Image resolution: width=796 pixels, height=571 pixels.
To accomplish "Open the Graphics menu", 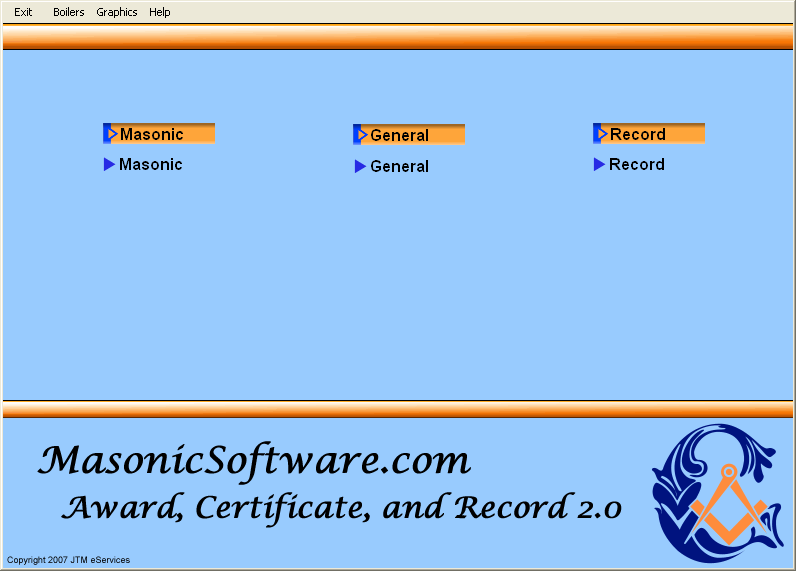I will point(117,12).
